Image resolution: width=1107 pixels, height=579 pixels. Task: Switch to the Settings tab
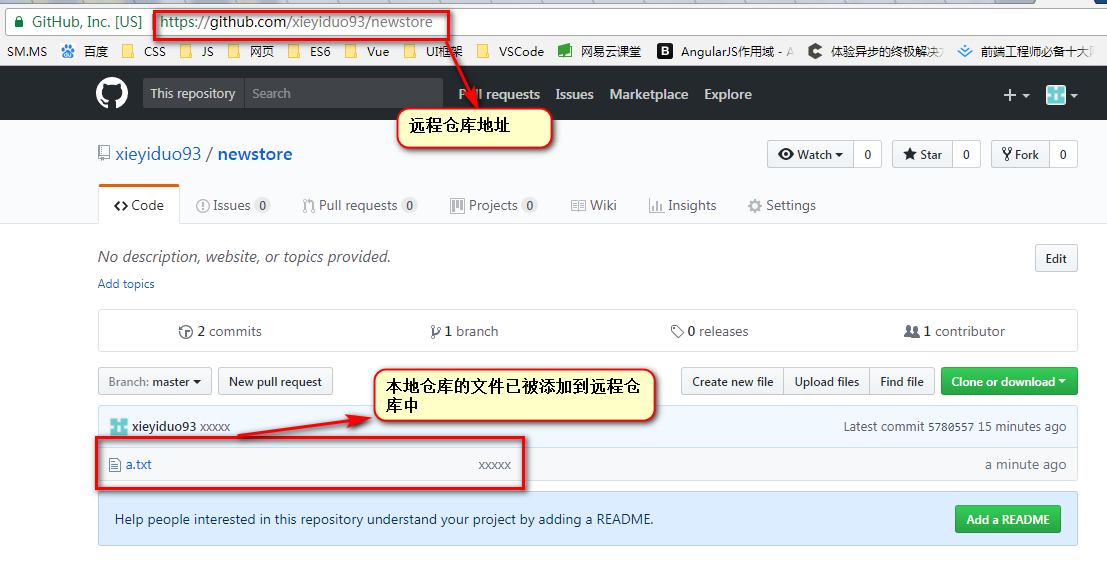tap(782, 205)
